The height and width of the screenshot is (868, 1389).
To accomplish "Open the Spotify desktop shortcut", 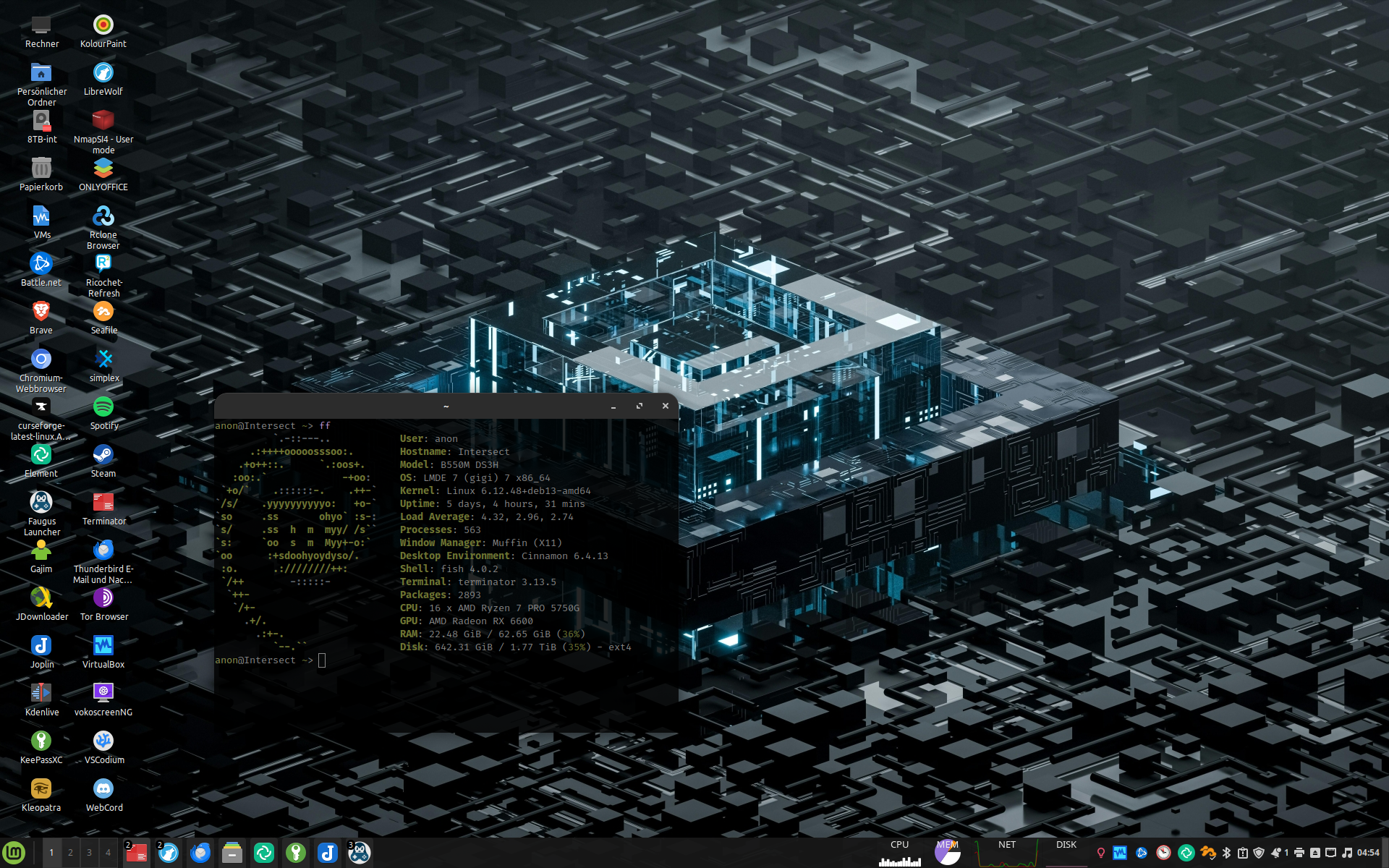I will pyautogui.click(x=103, y=407).
